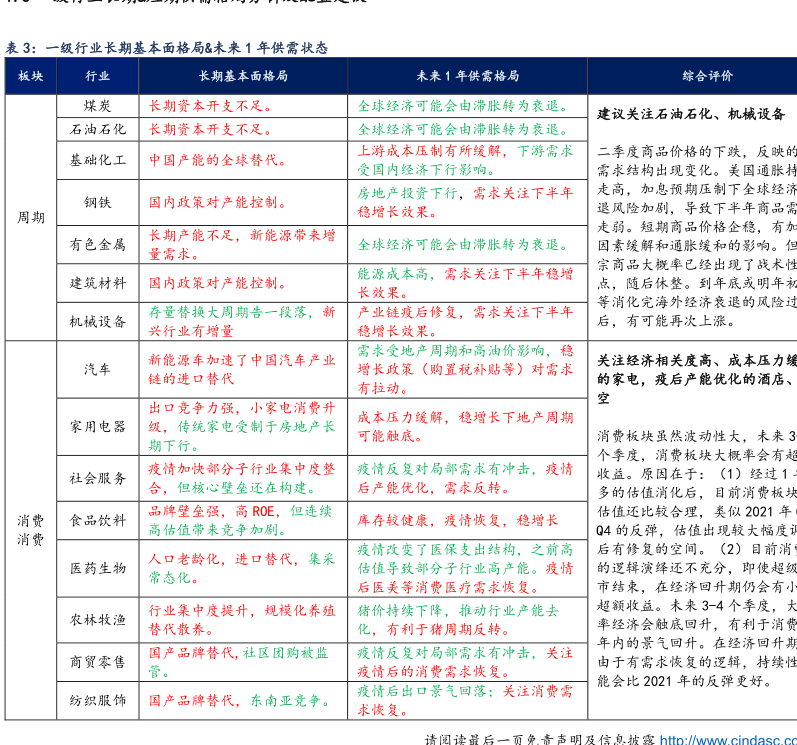Image resolution: width=797 pixels, height=745 pixels.
Task: Click bold heading '建议关注石油石化、机械设备'
Action: pos(691,114)
